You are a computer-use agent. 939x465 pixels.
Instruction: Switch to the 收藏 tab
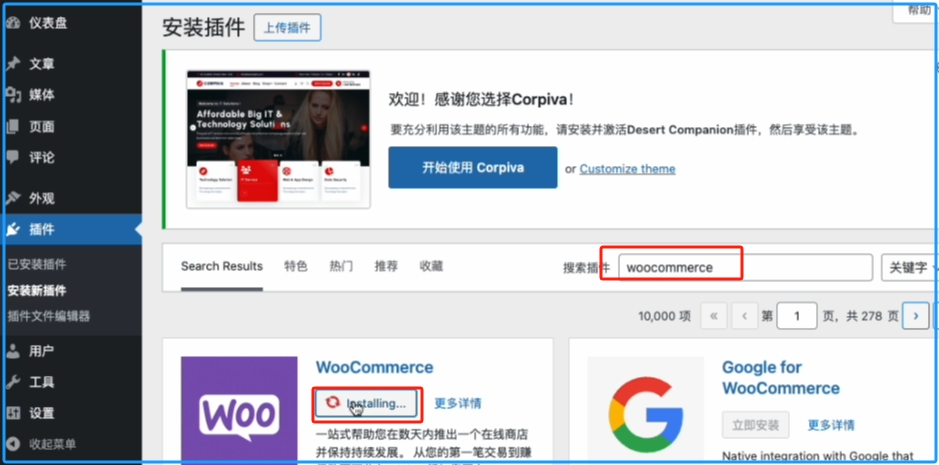(431, 267)
